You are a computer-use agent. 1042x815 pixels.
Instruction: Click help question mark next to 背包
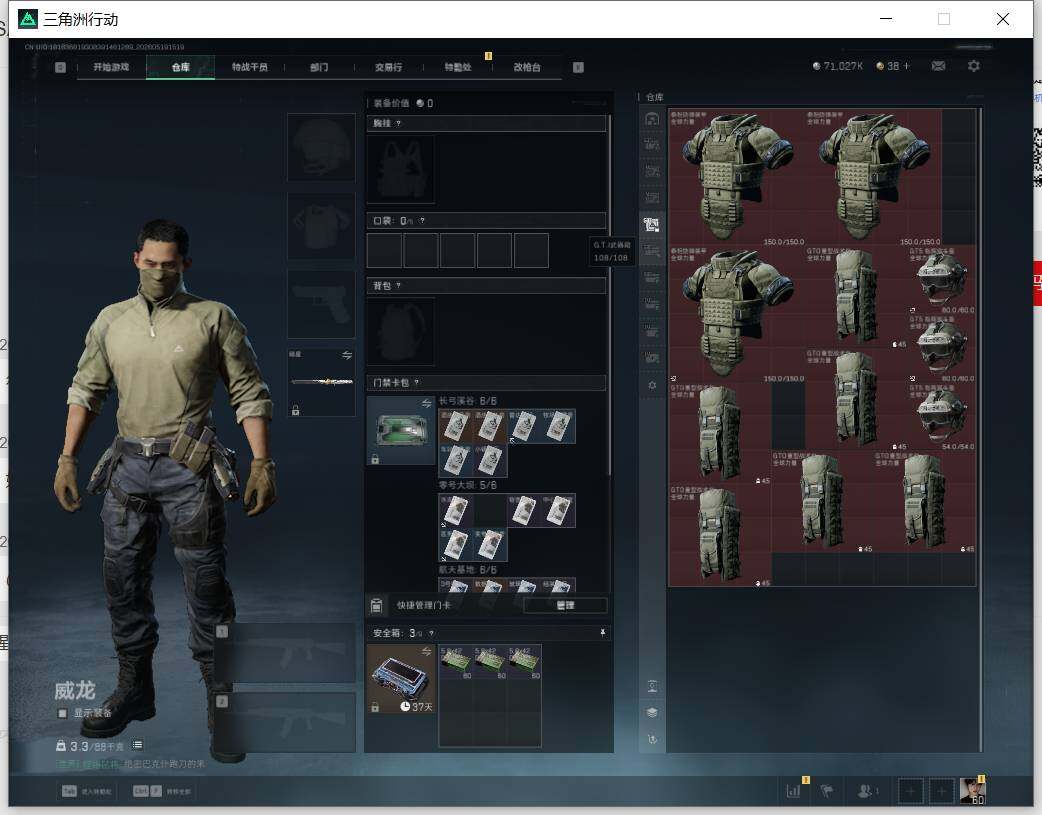click(398, 286)
